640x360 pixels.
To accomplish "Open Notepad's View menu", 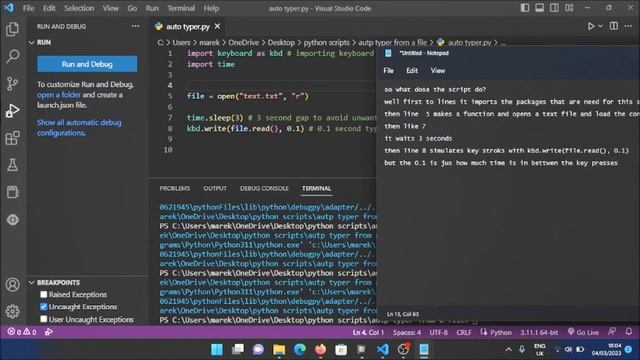I will (438, 71).
